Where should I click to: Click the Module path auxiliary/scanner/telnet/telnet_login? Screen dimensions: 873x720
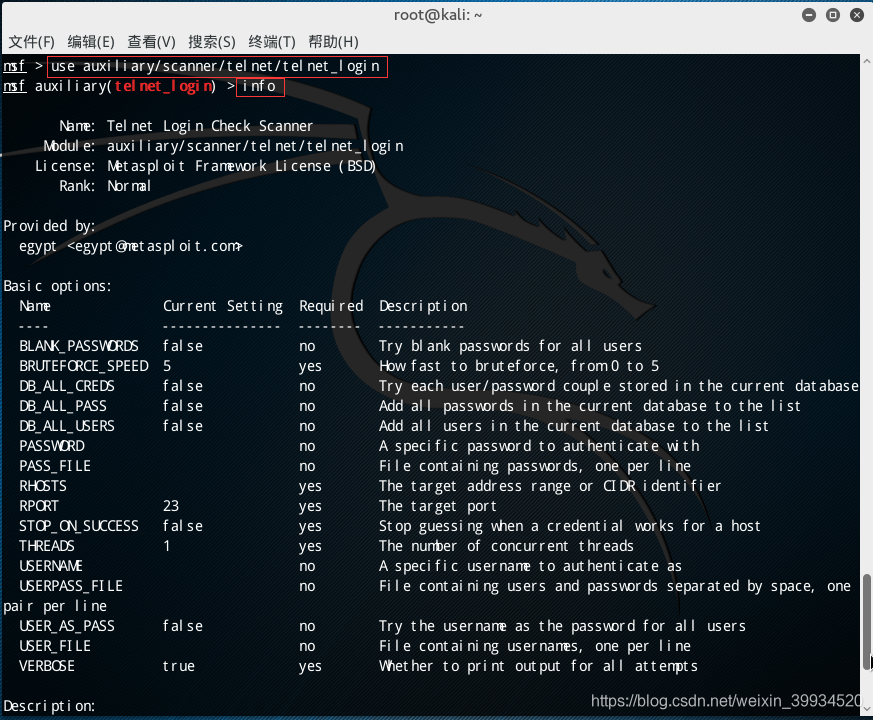point(255,146)
